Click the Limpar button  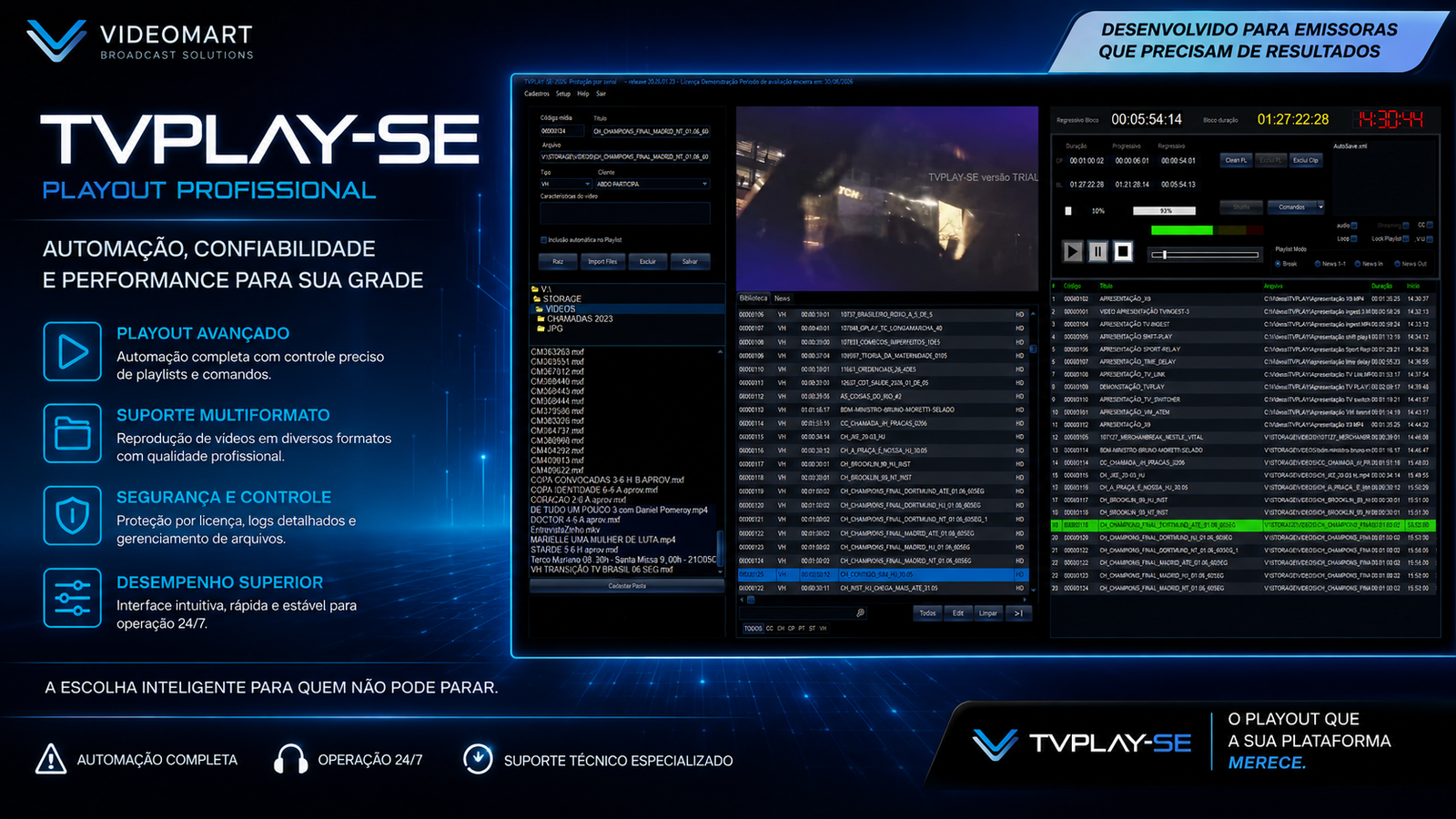(x=988, y=613)
